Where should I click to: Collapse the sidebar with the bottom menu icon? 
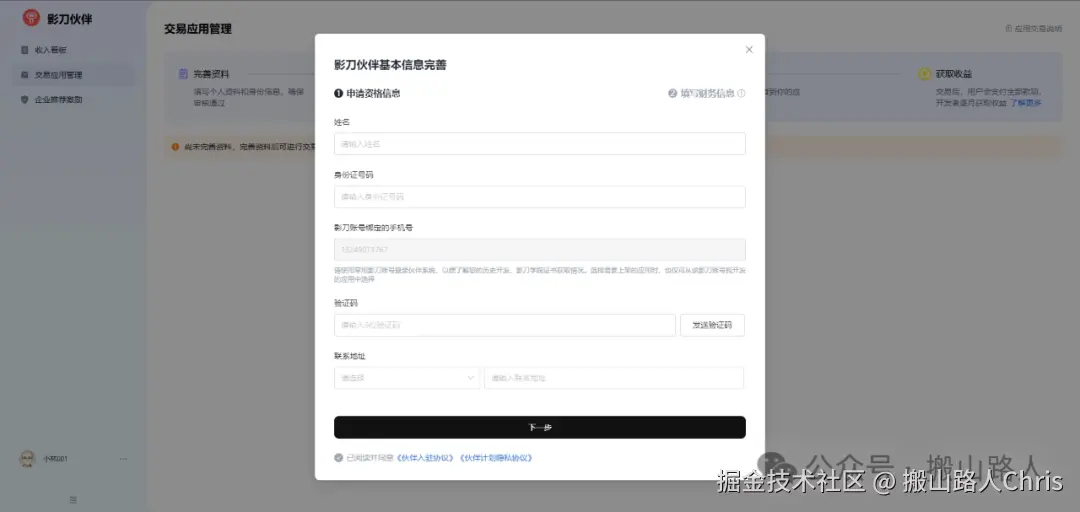(x=74, y=499)
